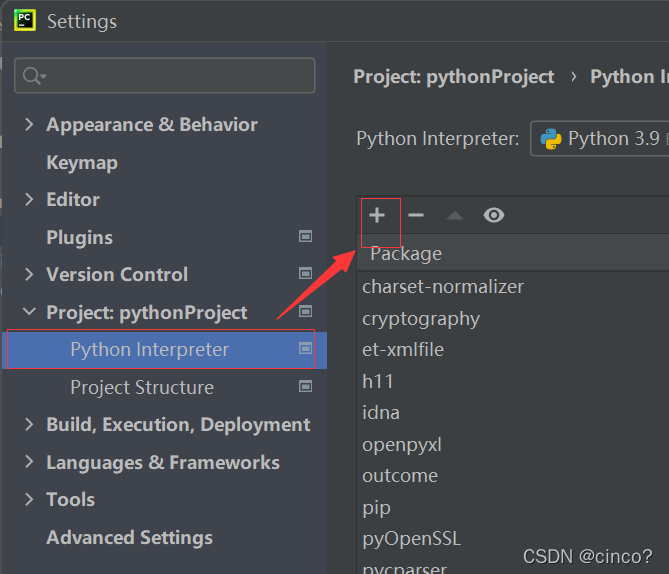The height and width of the screenshot is (574, 669).
Task: Toggle the show early releases eye icon
Action: 494,215
